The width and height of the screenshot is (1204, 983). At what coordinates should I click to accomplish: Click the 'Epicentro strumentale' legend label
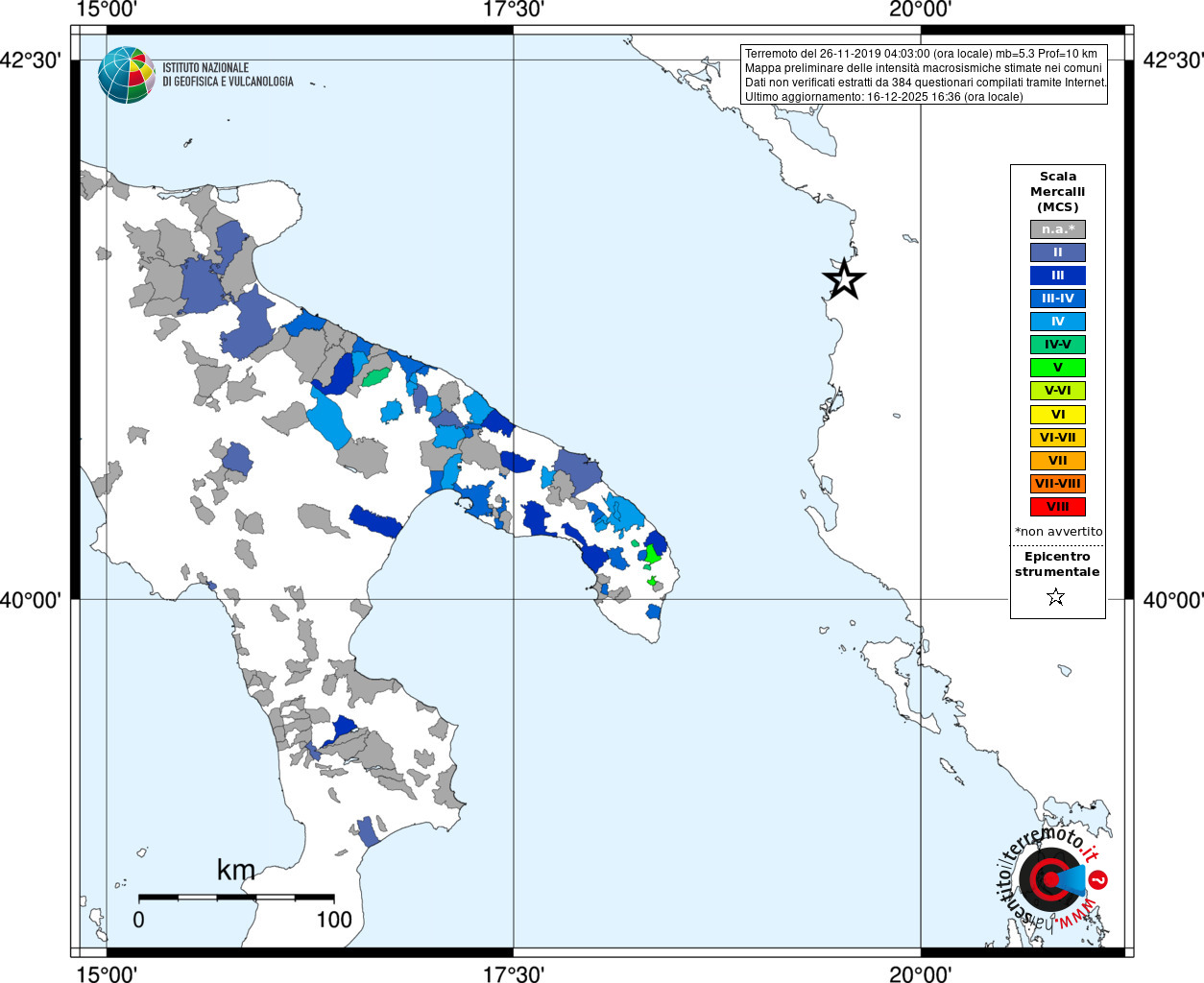coord(1057,564)
